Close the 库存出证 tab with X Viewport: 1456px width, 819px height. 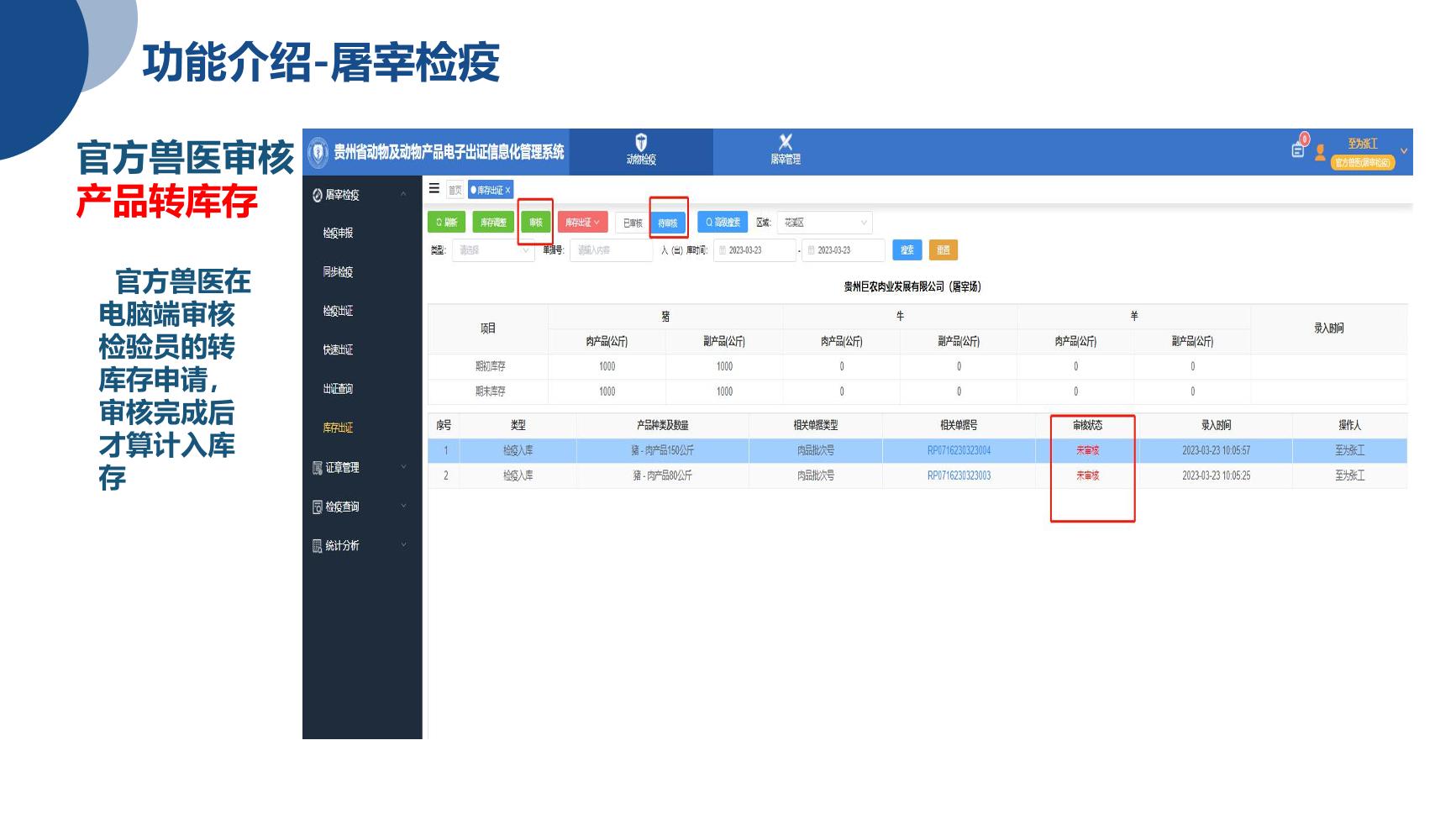508,191
